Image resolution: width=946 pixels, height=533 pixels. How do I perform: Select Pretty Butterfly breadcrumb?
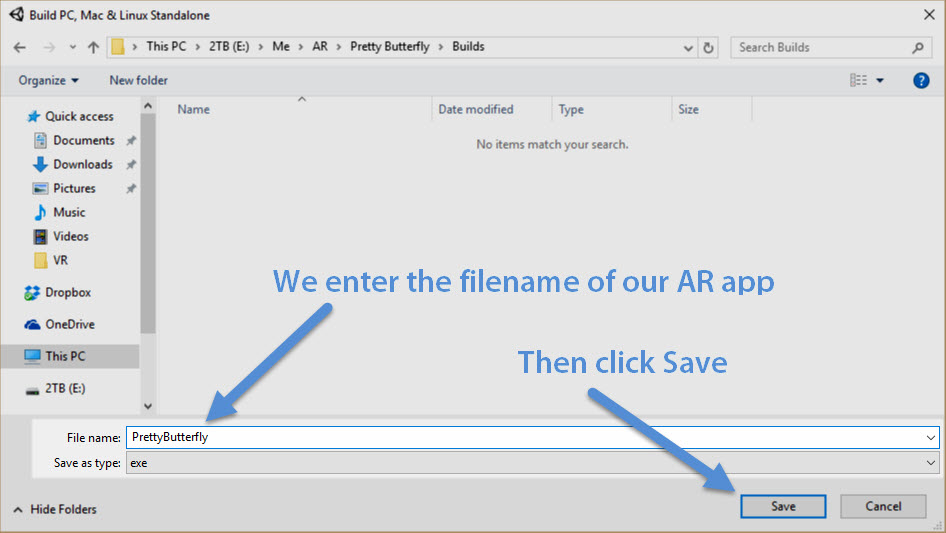(x=390, y=46)
